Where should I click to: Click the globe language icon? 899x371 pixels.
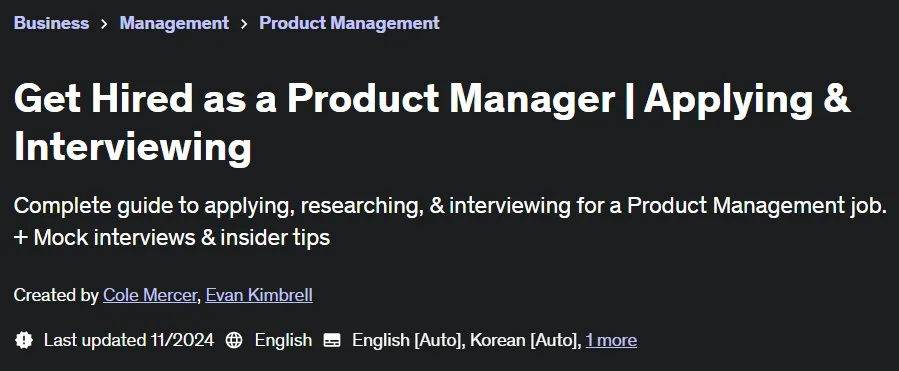tap(234, 340)
